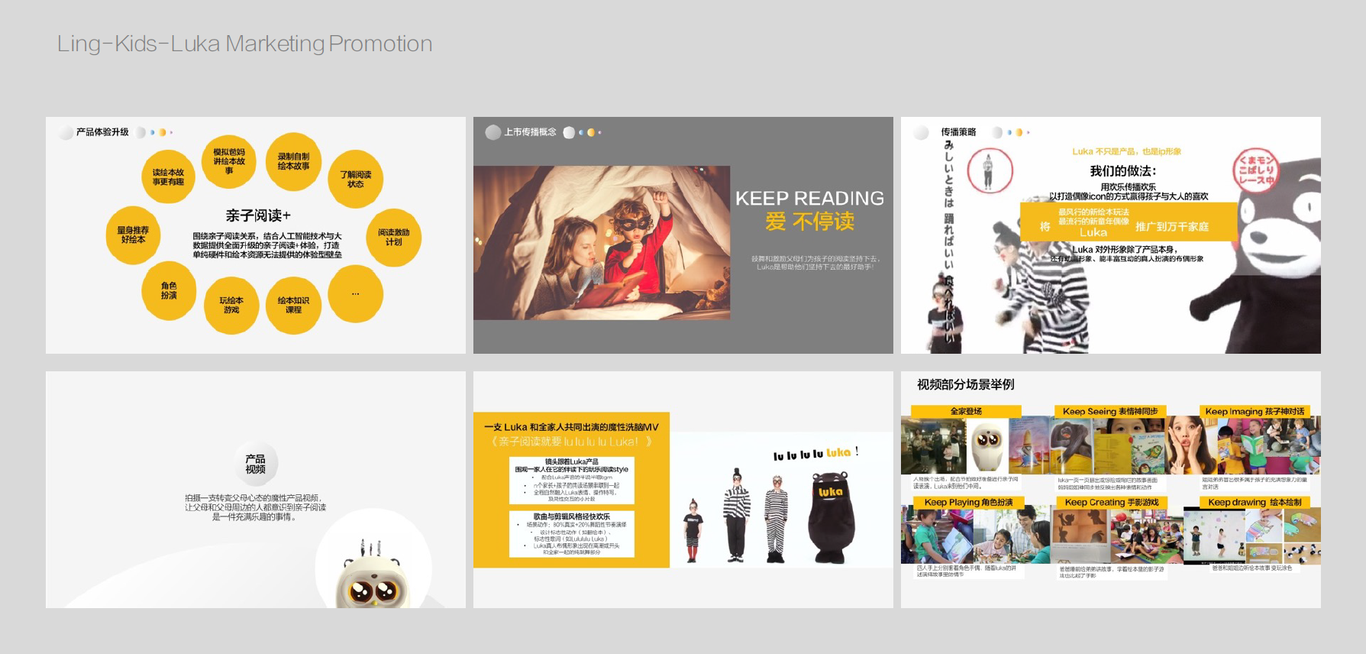Click the black bear costume with Luka logo

[831, 517]
